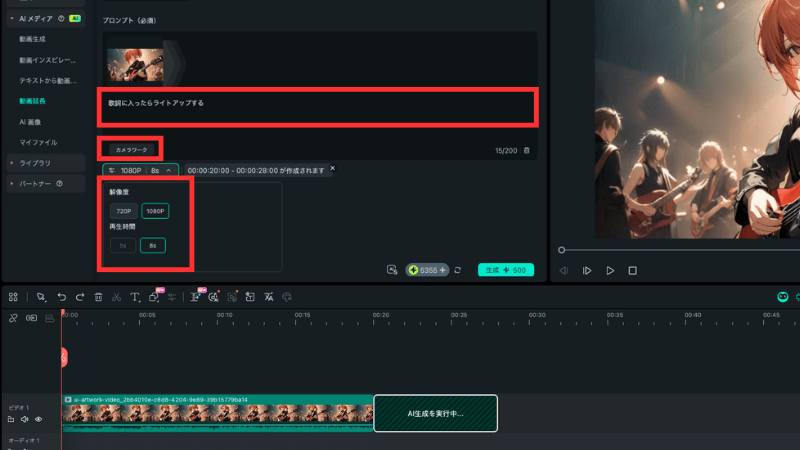
Task: Toggle visibility eye on ビデオ 1 track
Action: [38, 420]
